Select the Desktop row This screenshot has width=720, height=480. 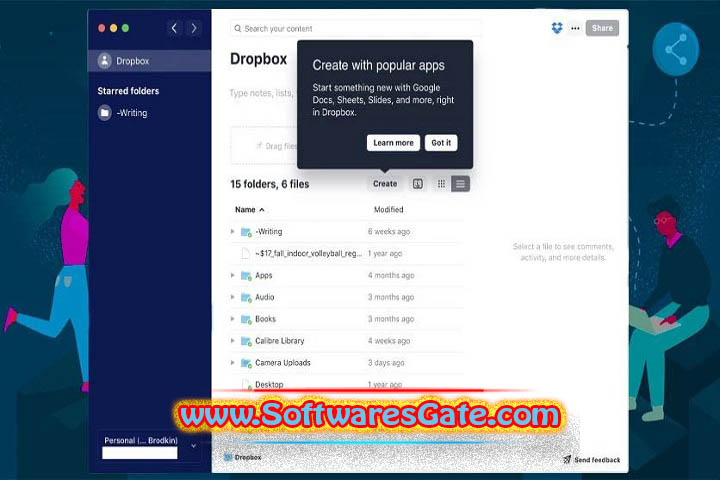point(347,384)
